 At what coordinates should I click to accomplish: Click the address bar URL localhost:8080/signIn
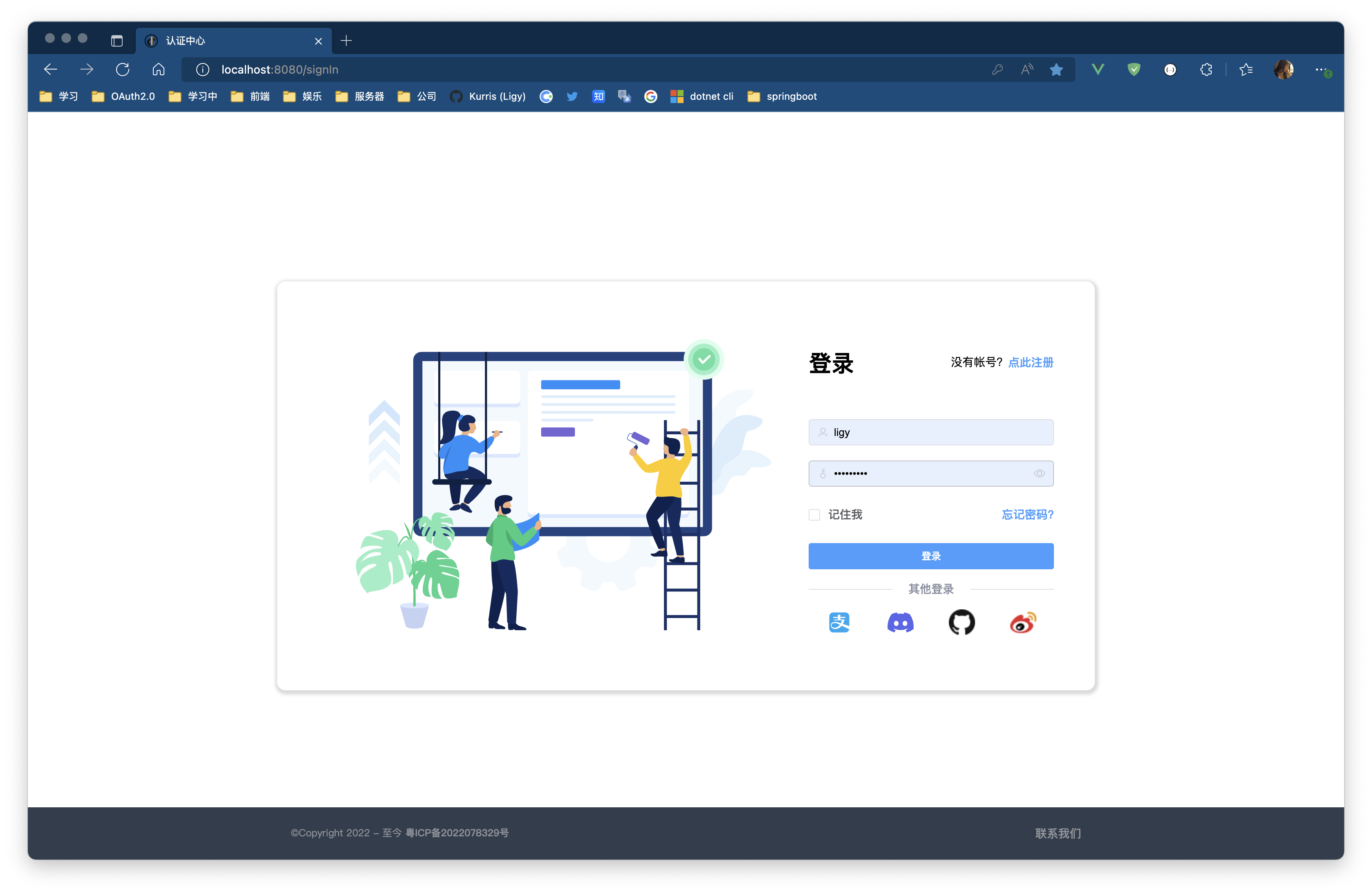(280, 70)
